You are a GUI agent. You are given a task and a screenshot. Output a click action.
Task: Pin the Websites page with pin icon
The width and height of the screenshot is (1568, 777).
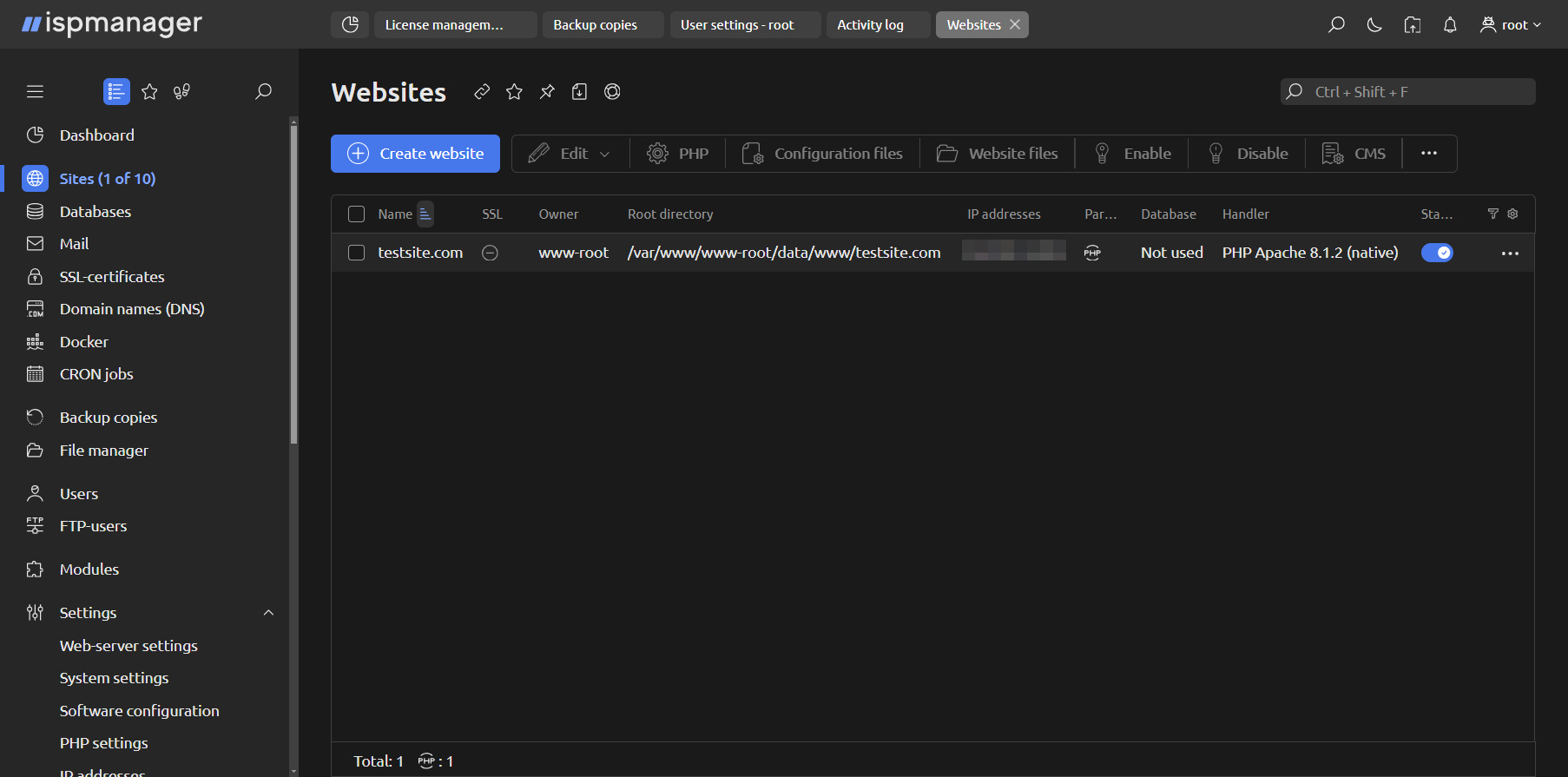[547, 92]
